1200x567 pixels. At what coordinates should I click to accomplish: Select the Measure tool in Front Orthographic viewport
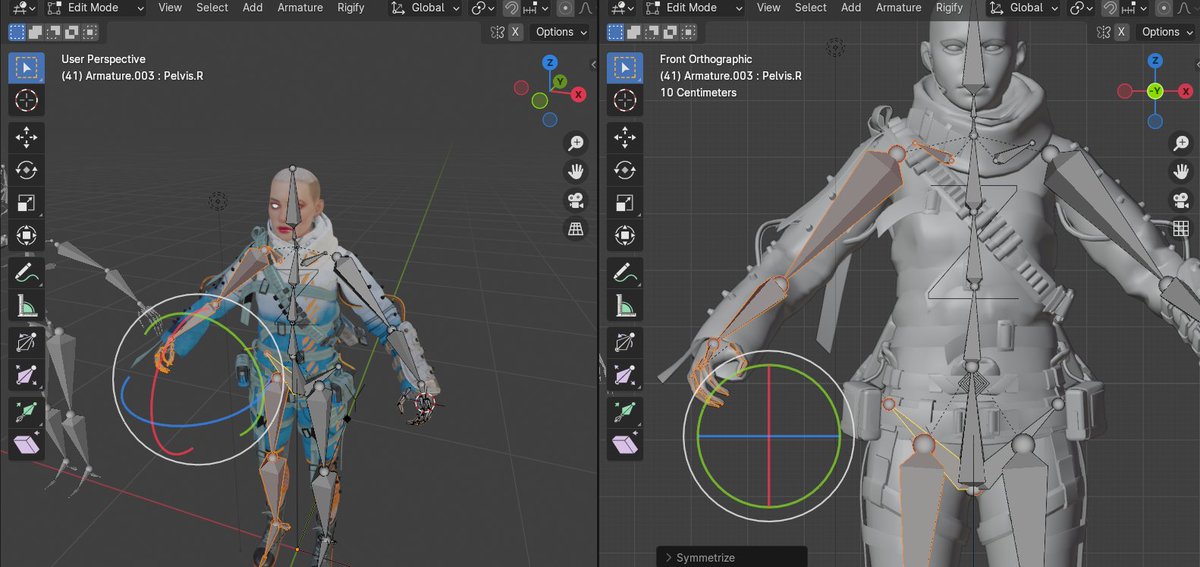pos(625,305)
